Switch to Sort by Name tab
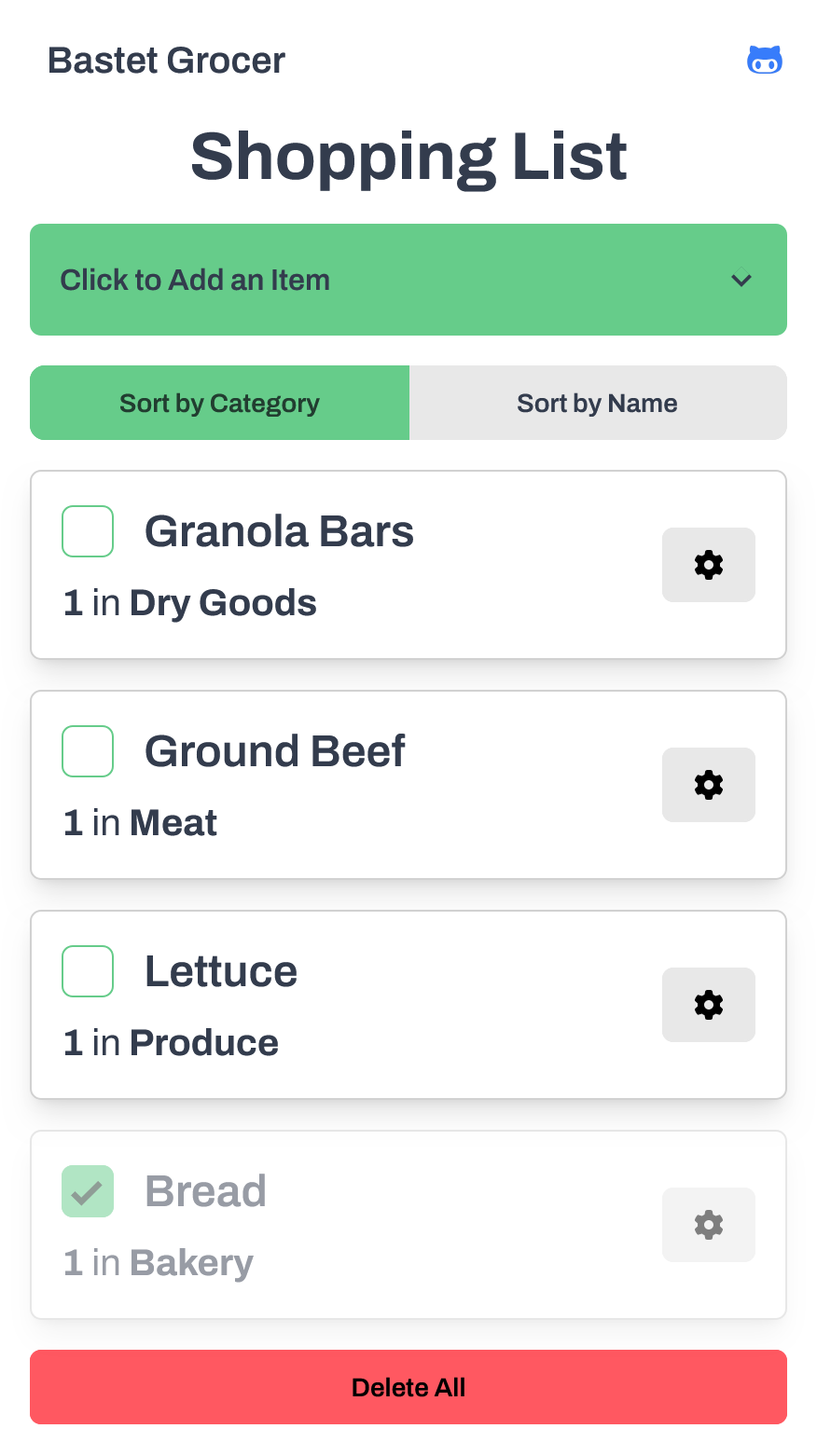Screen dimensions: 817x1456 (x=598, y=403)
